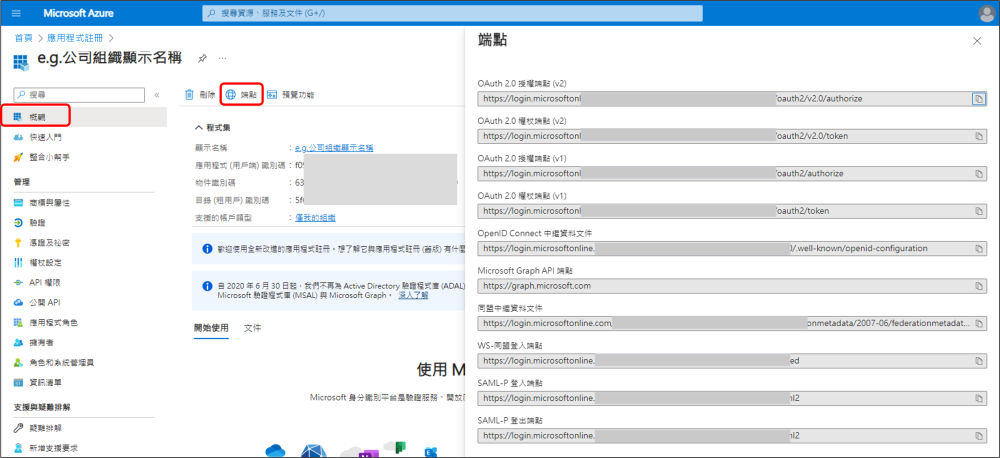
Task: Collapse the 程式集 essentials section chevron
Action: 198,127
